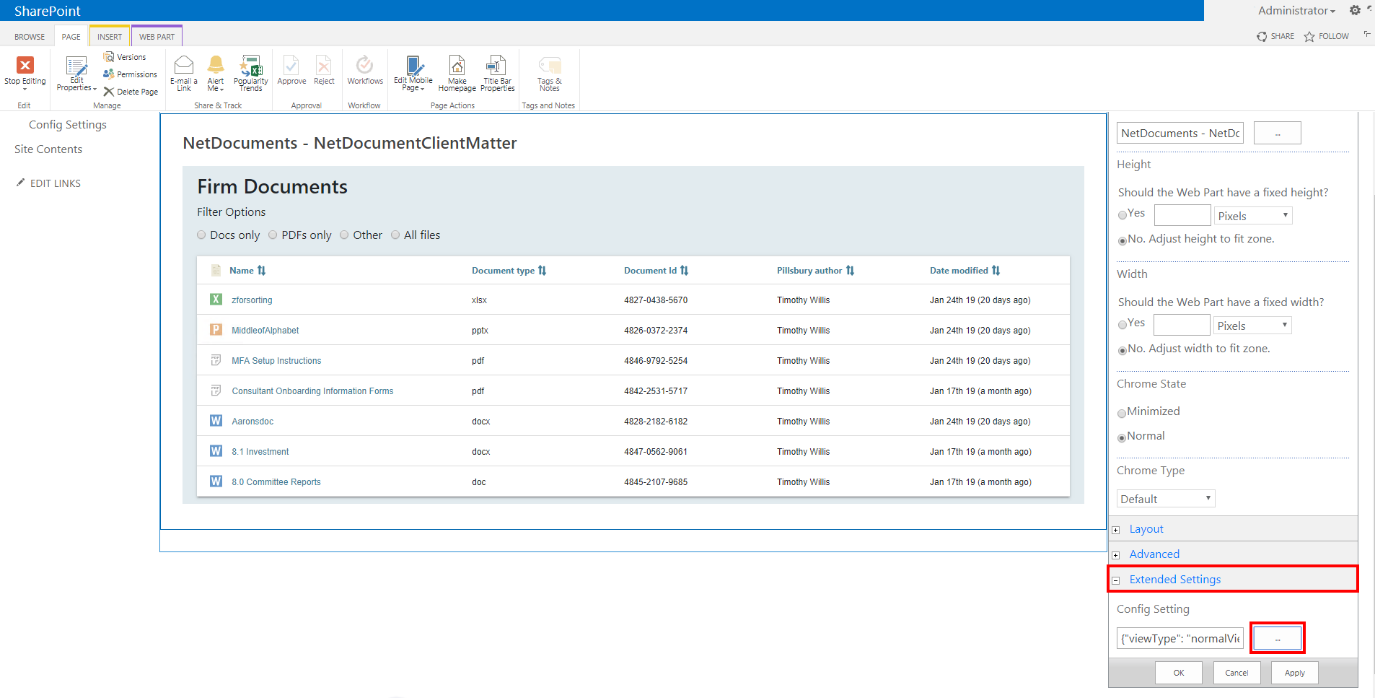Image resolution: width=1375 pixels, height=698 pixels.
Task: Click the Excel icon beside zforsorting
Action: coord(215,300)
